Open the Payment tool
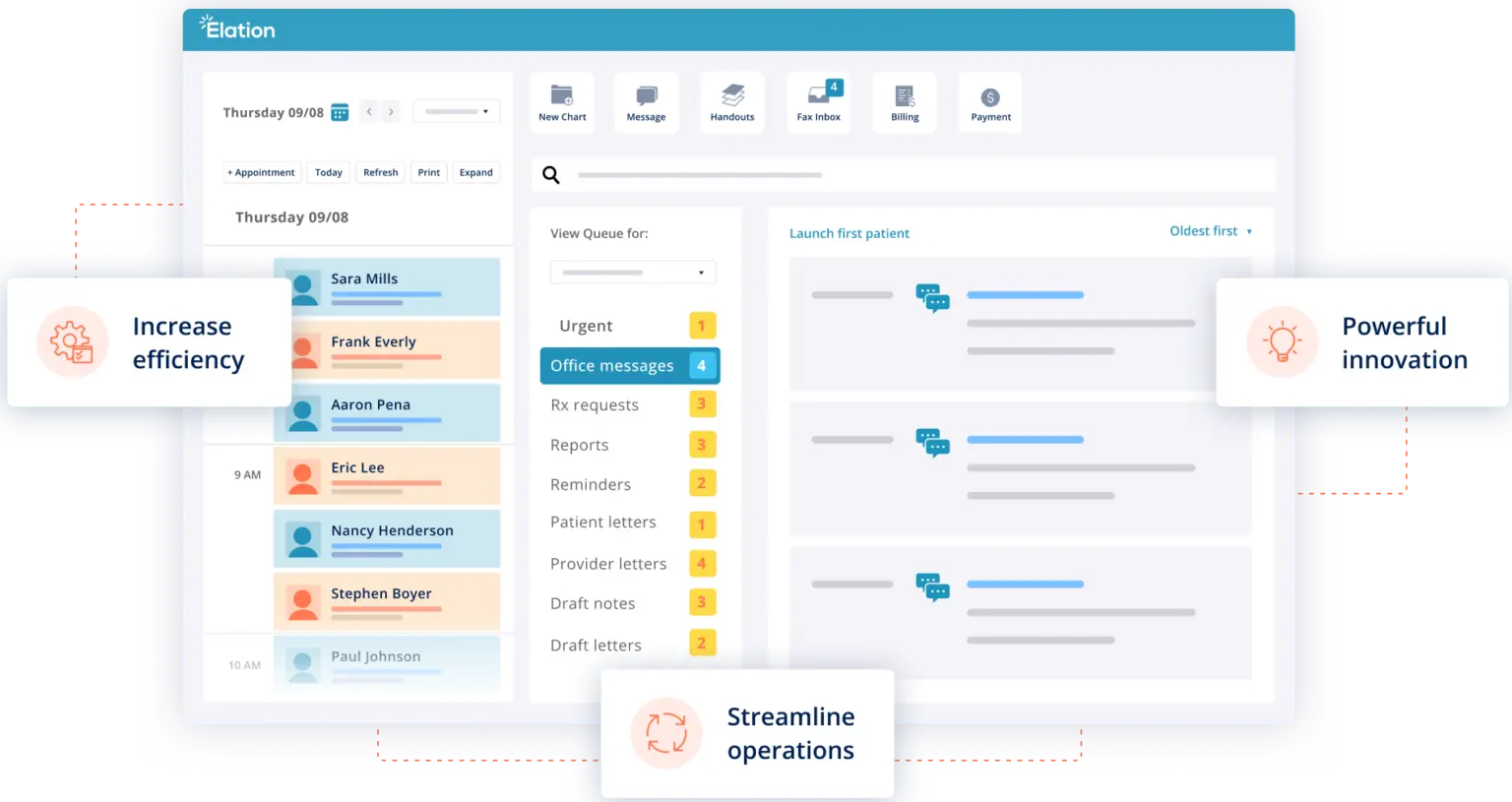 tap(989, 101)
